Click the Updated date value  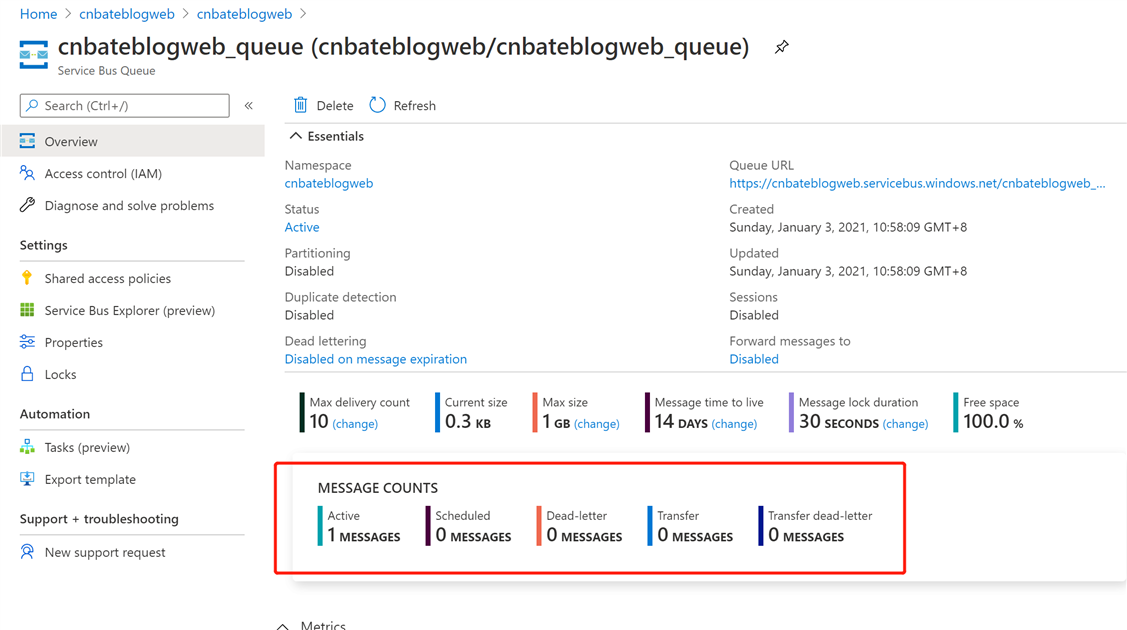(x=848, y=271)
